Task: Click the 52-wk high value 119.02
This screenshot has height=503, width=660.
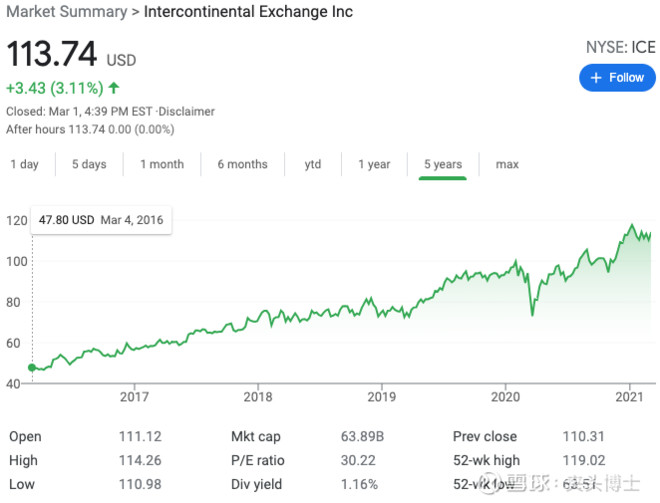Action: (584, 460)
